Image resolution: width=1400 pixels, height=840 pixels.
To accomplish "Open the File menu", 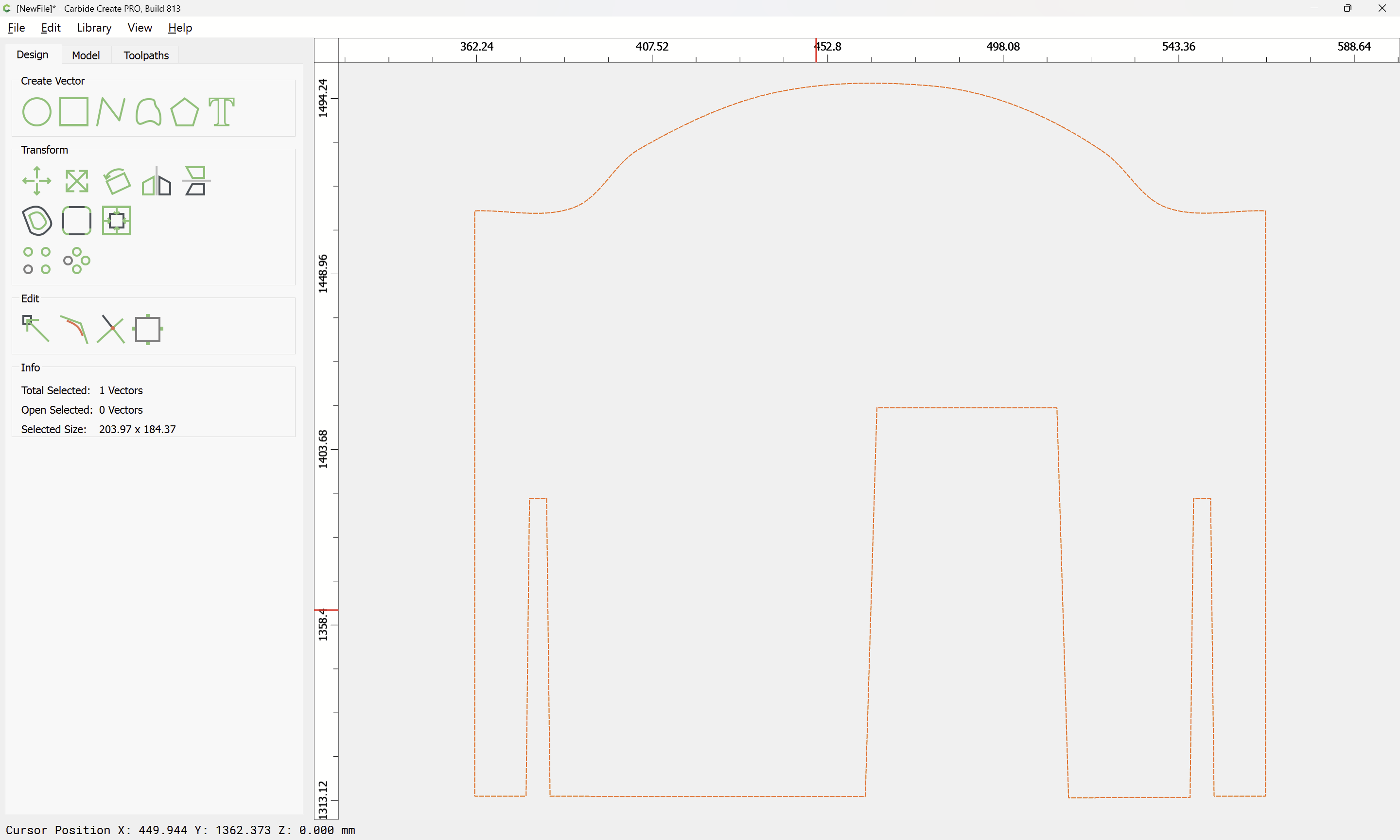I will (17, 28).
